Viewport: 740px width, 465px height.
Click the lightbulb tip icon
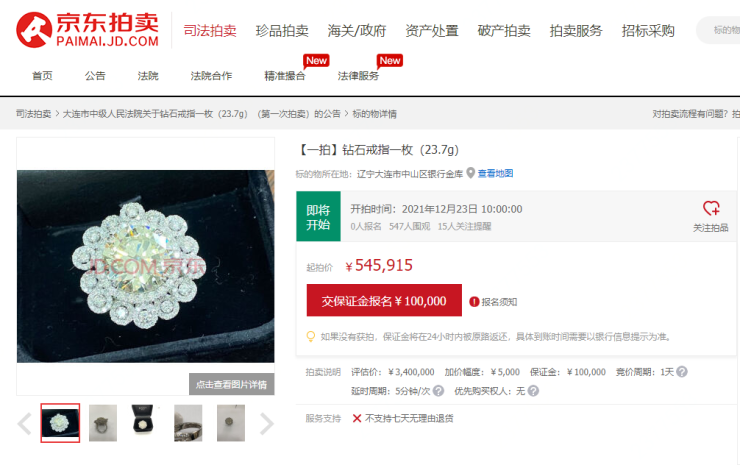pyautogui.click(x=311, y=336)
